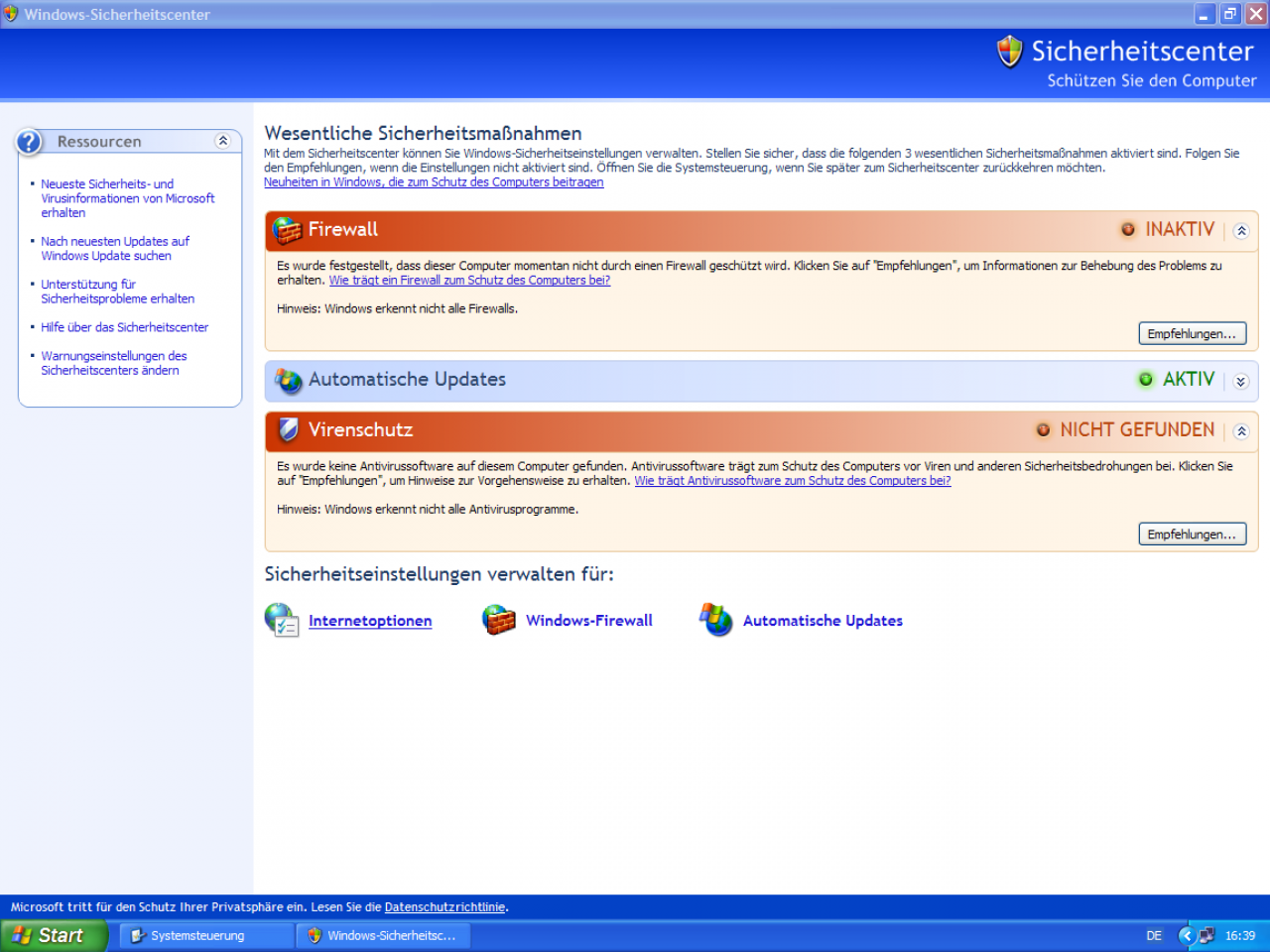This screenshot has height=952, width=1270.
Task: Click the shield icon in title bar
Action: tap(11, 14)
